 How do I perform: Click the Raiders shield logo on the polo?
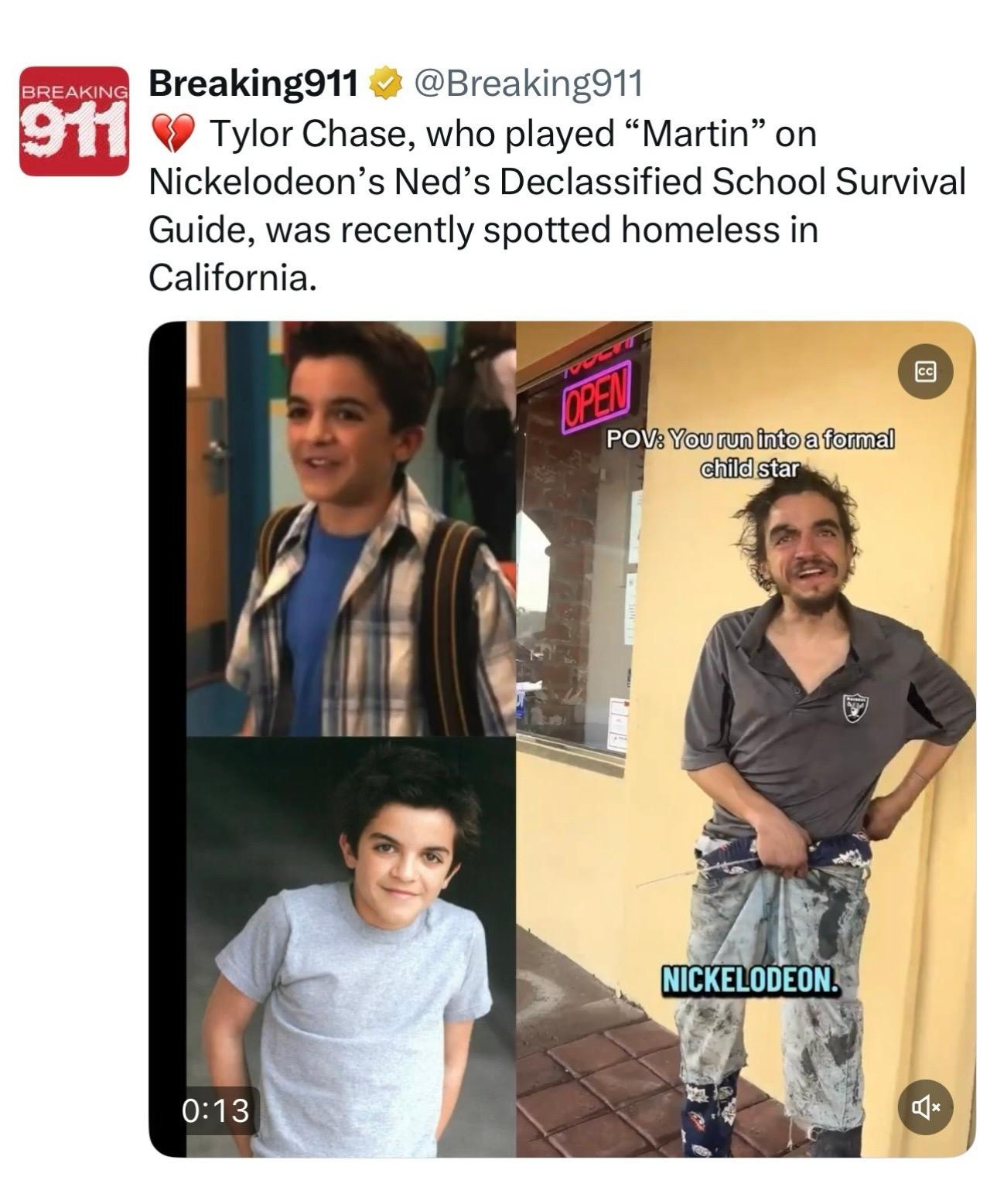[x=854, y=709]
